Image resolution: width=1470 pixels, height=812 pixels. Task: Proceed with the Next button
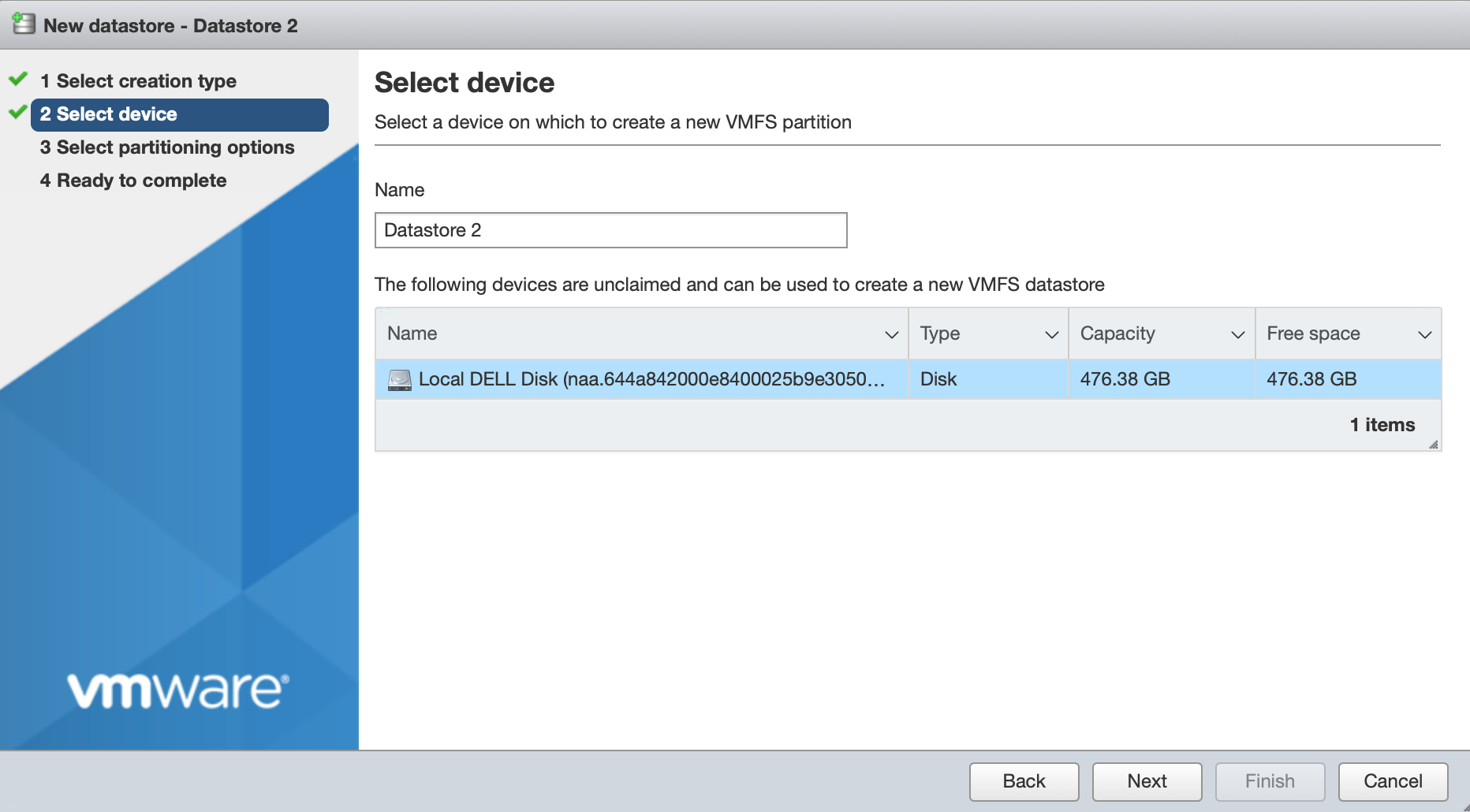click(1147, 781)
